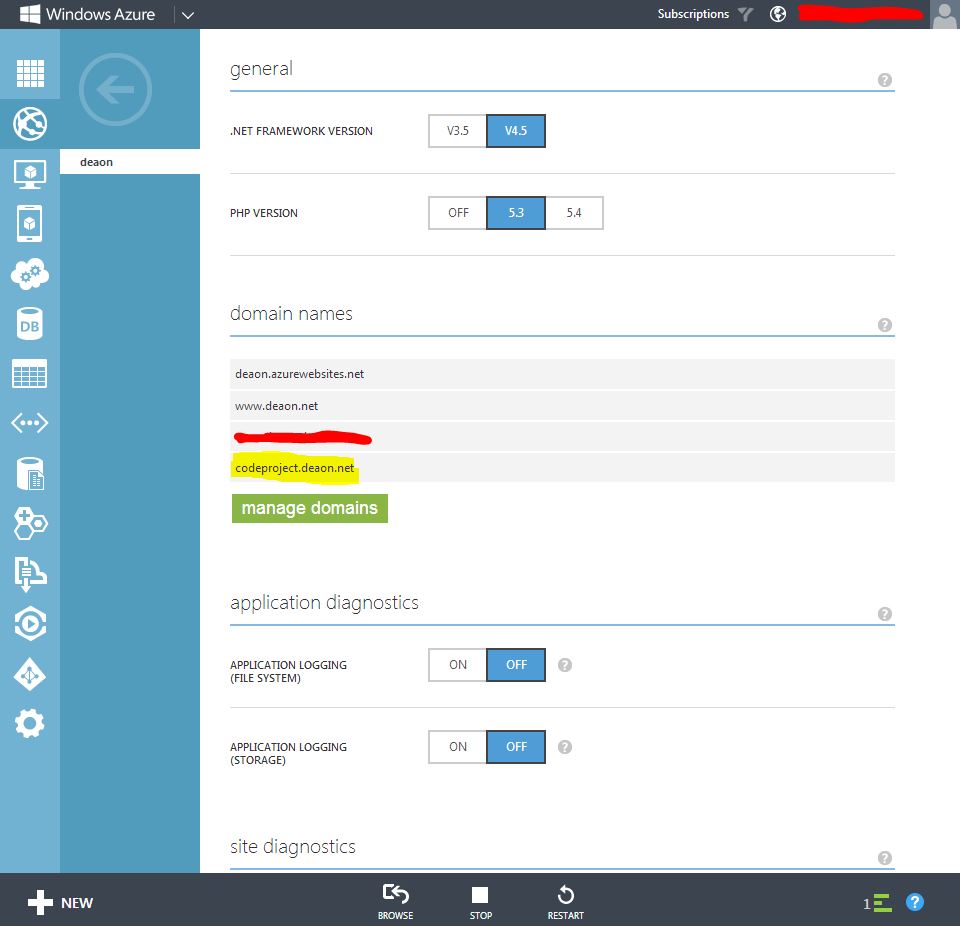Click the domain names section heading
The height and width of the screenshot is (926, 960).
[291, 314]
